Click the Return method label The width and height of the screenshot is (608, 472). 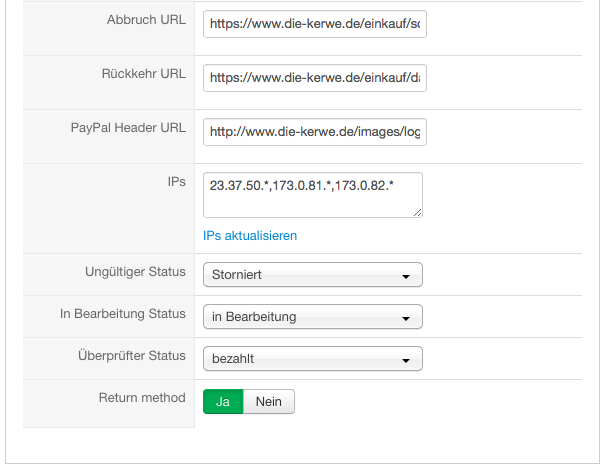click(x=142, y=397)
